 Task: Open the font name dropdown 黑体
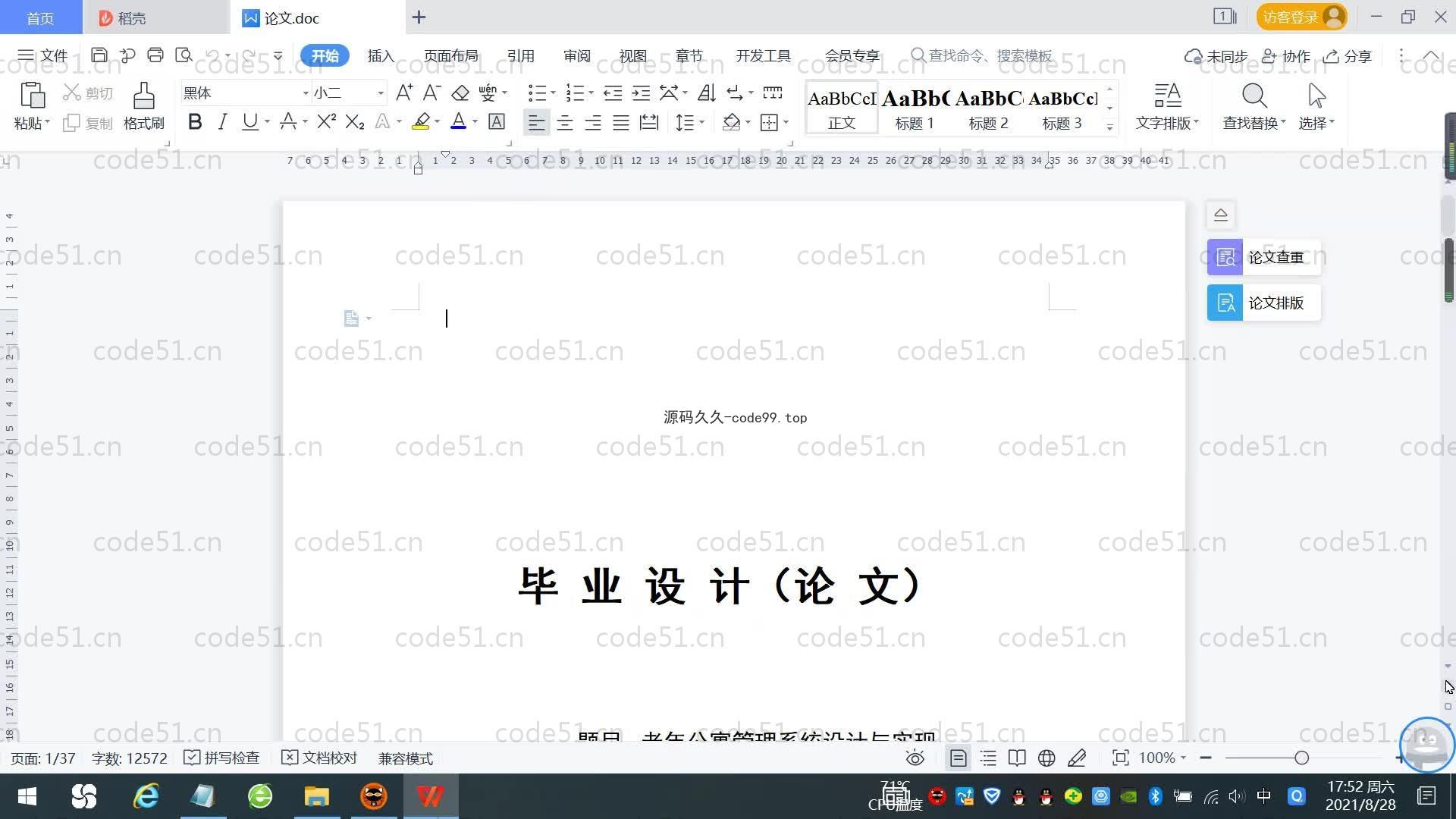pyautogui.click(x=306, y=93)
